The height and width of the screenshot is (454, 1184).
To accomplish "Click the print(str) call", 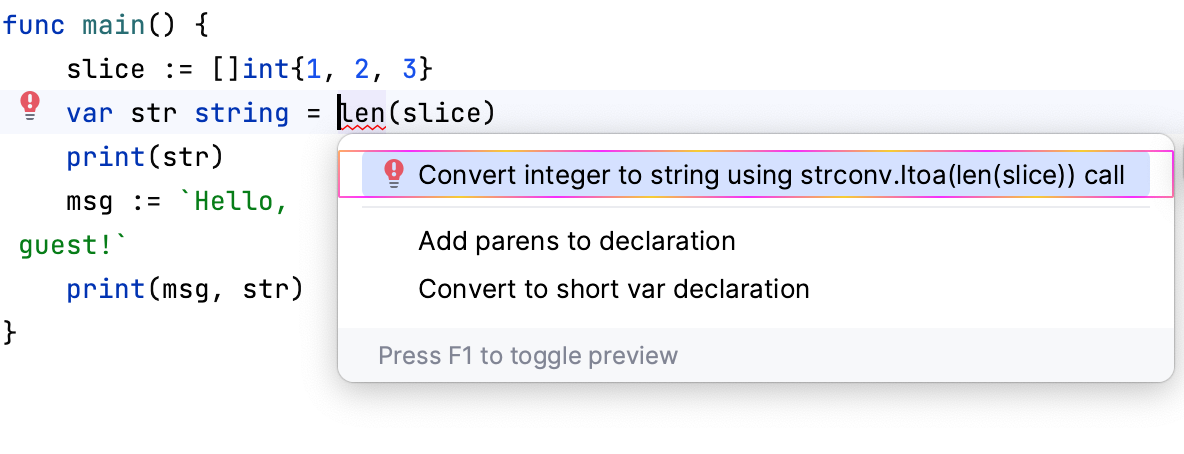I will (144, 158).
